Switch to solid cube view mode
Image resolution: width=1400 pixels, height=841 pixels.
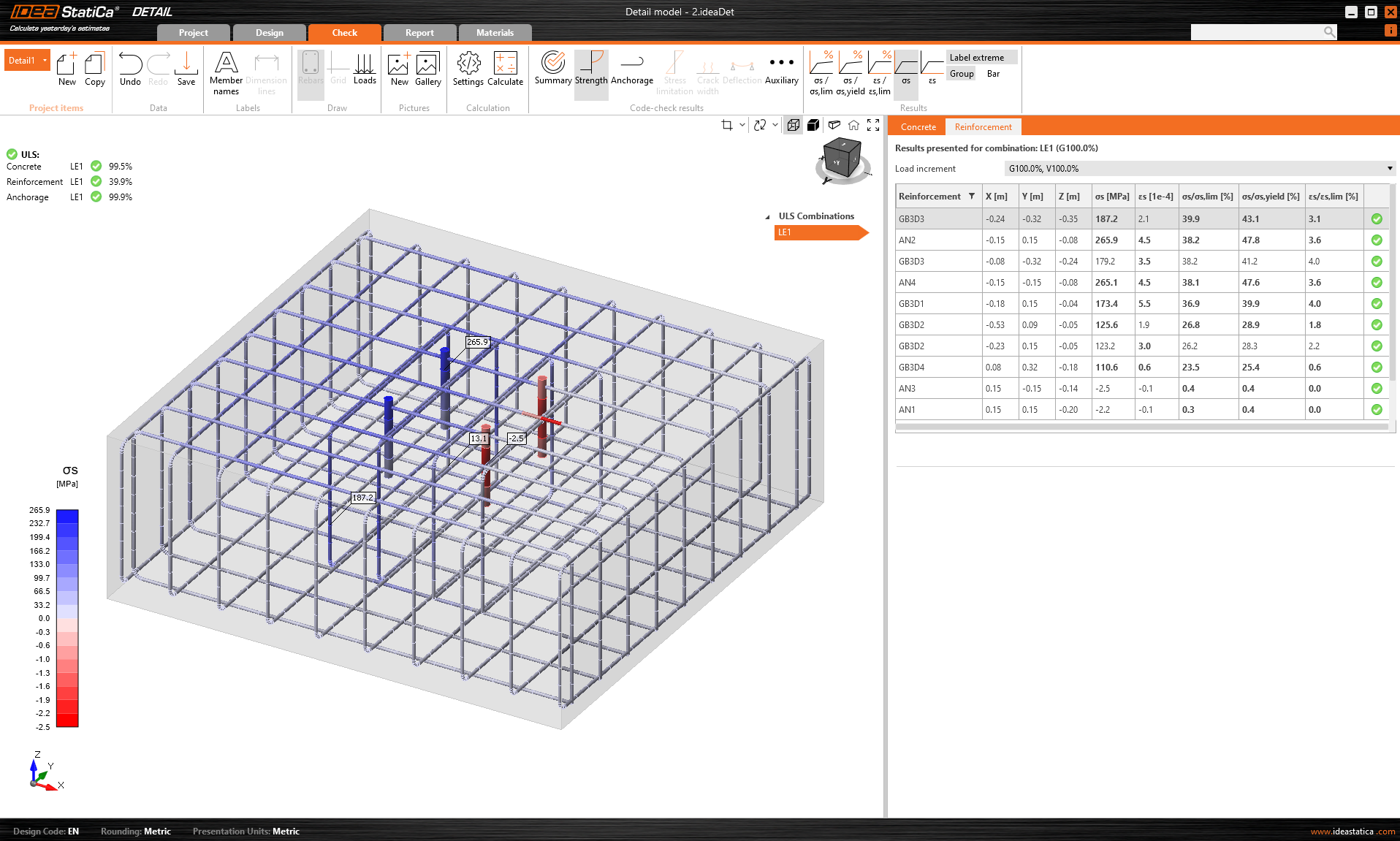coord(813,125)
